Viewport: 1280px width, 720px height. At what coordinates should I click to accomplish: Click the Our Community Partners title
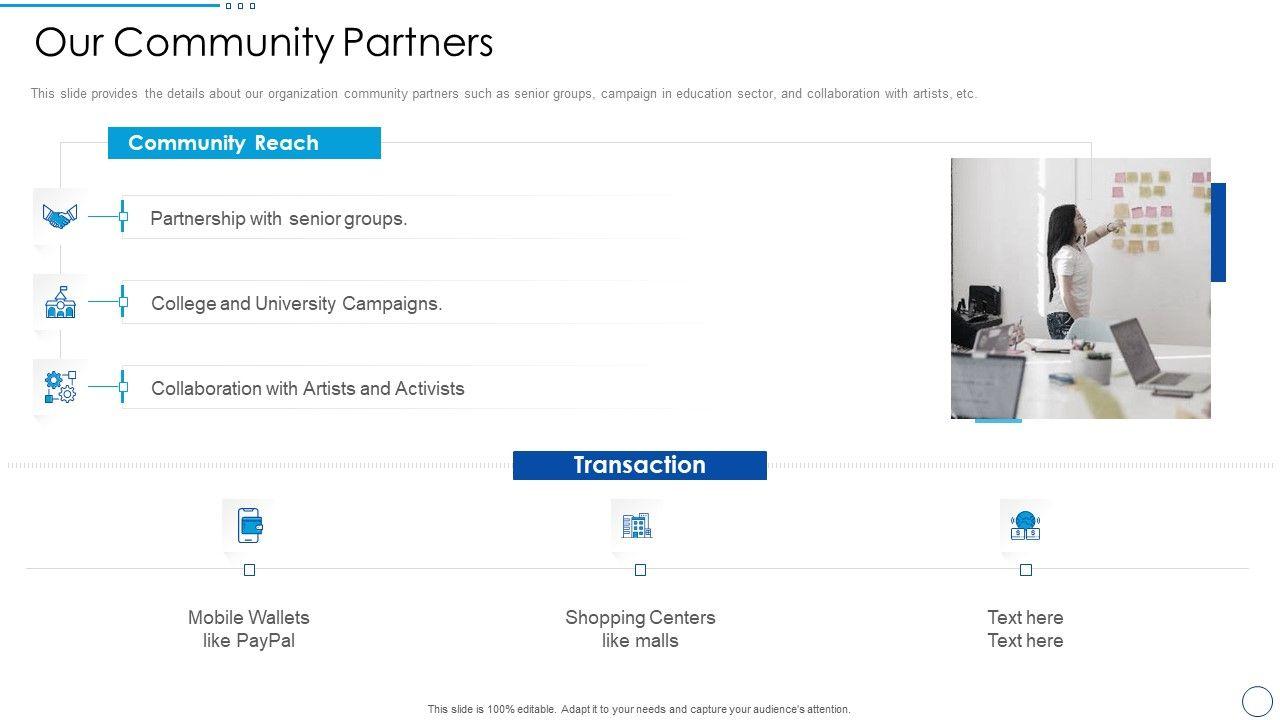264,43
